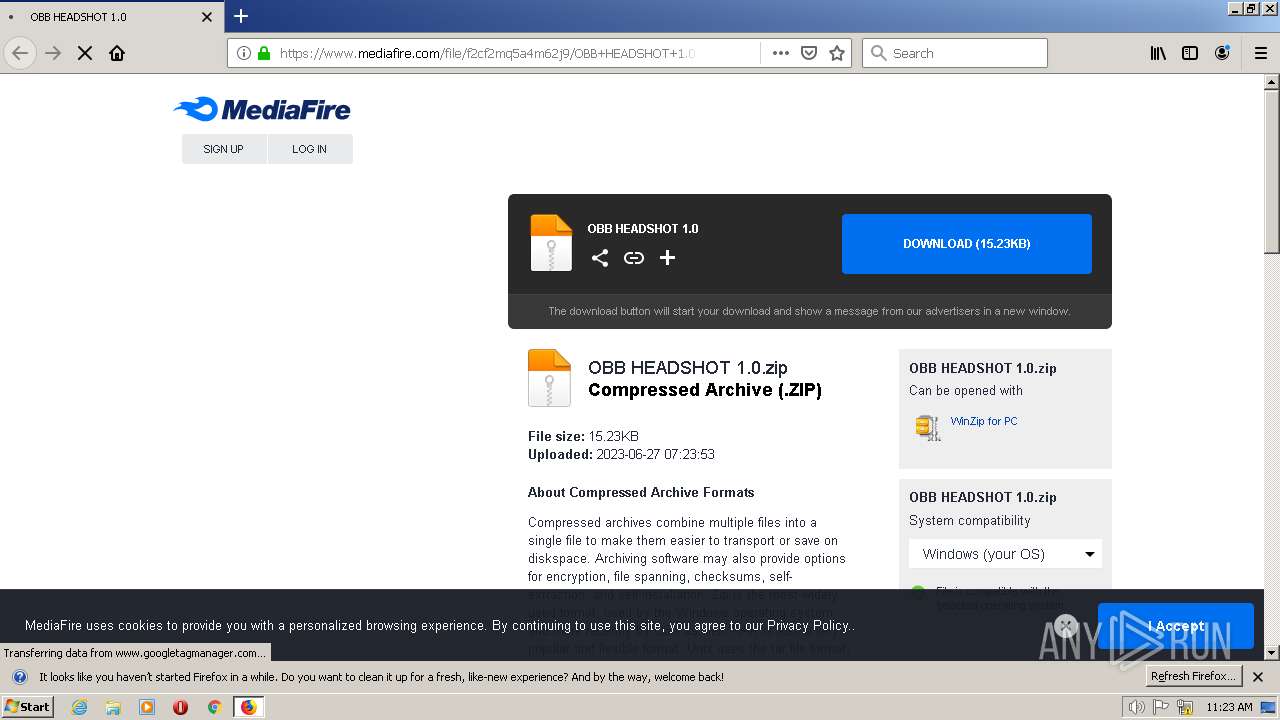Viewport: 1280px width, 720px height.
Task: Click the SIGN UP button
Action: click(x=223, y=149)
